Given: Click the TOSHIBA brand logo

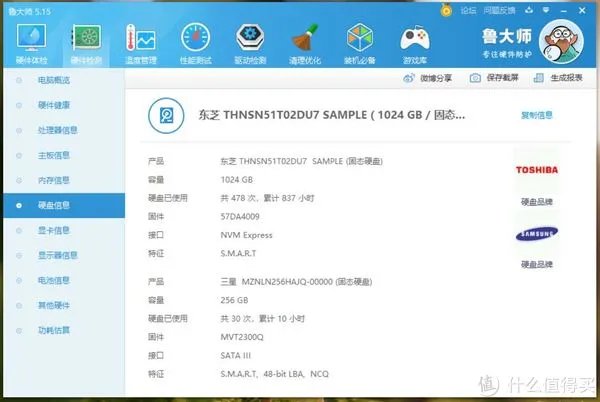Looking at the screenshot, I should [x=537, y=170].
